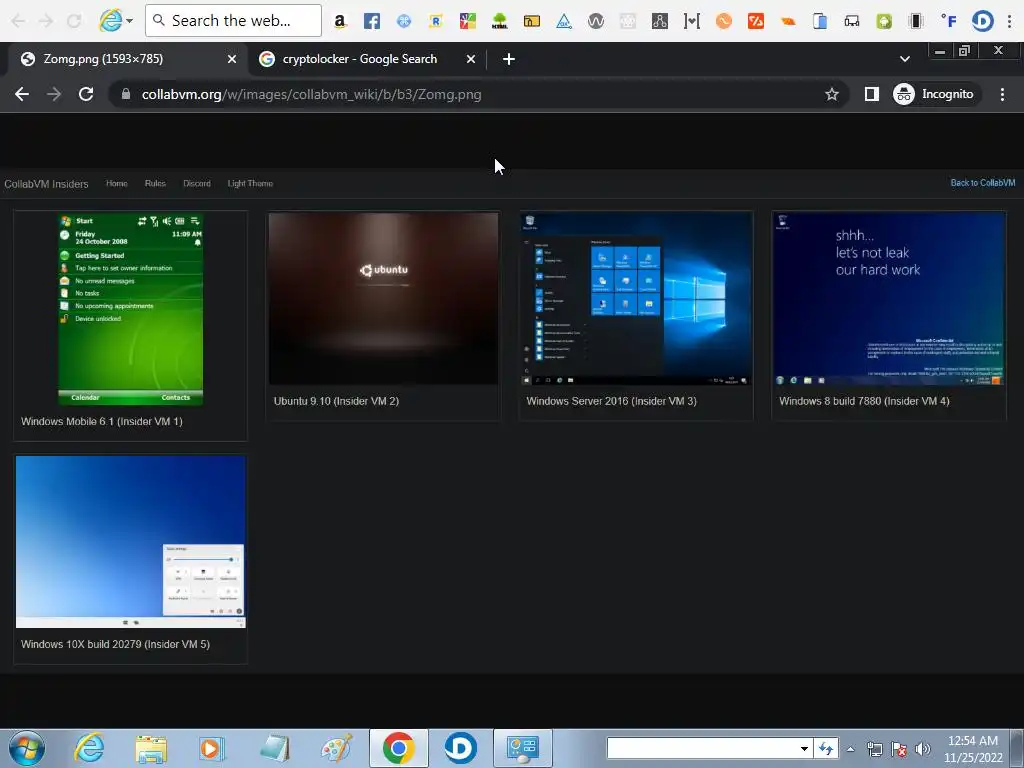This screenshot has height=768, width=1024.
Task: Click the blue D icon in top toolbar
Action: [x=982, y=21]
